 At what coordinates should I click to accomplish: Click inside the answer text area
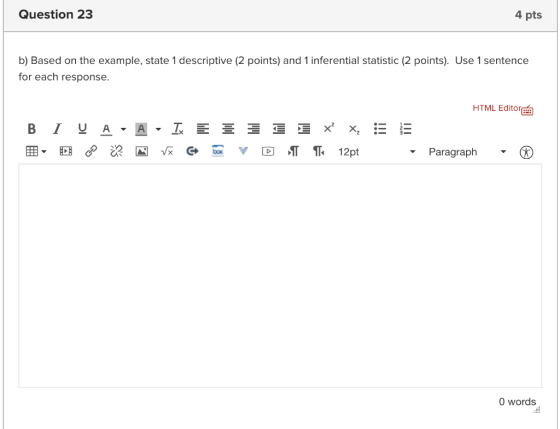(x=280, y=275)
